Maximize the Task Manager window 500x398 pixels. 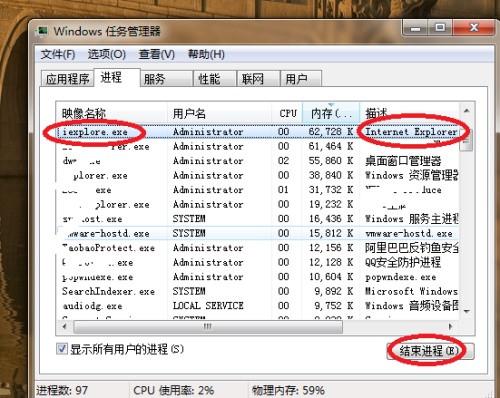click(x=440, y=28)
